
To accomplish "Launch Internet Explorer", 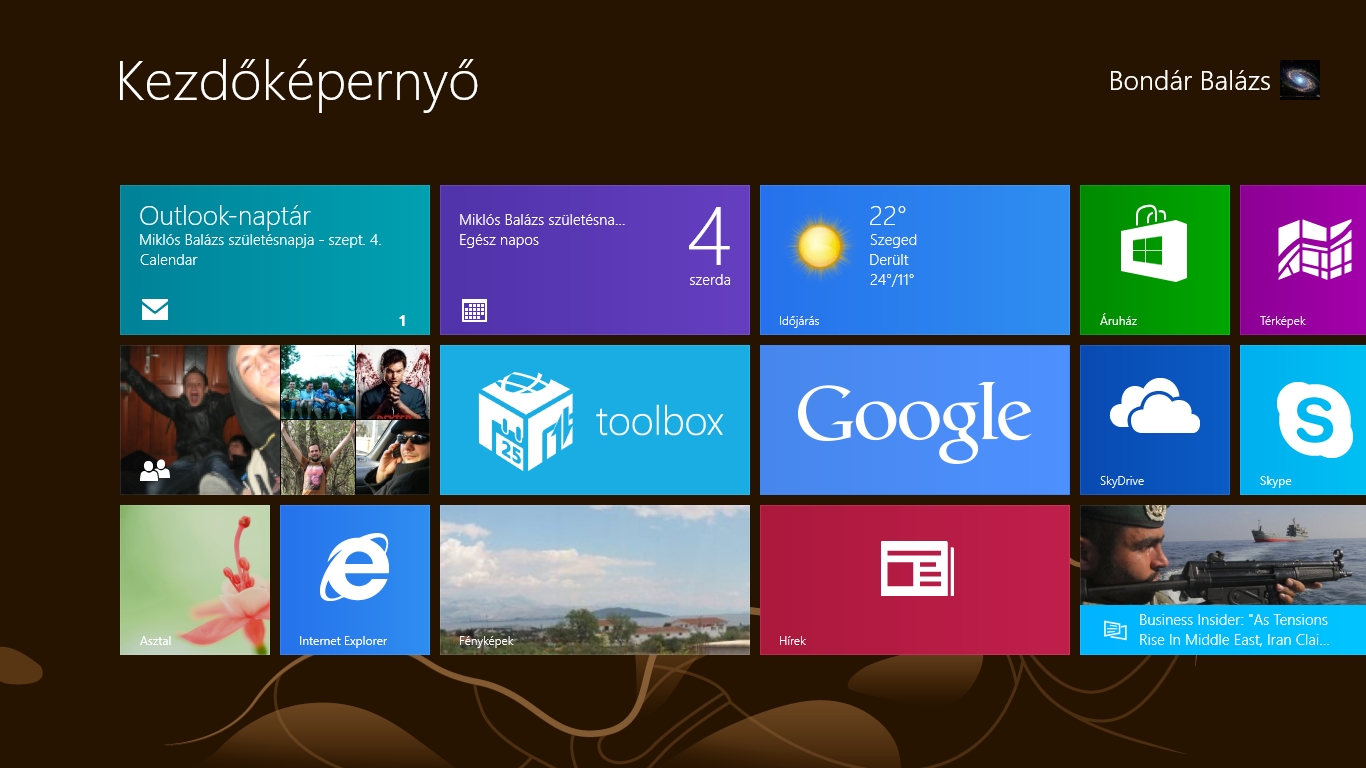I will [x=354, y=579].
